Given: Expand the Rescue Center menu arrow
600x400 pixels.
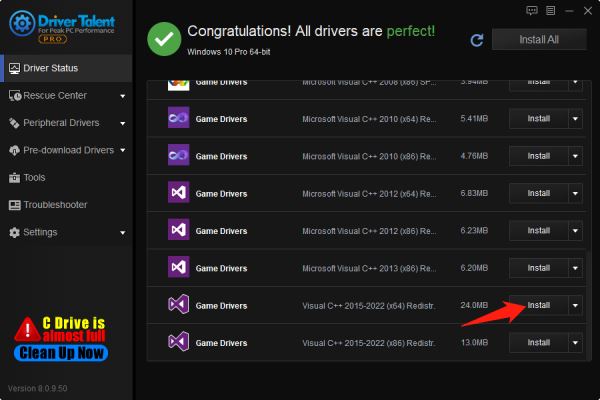Looking at the screenshot, I should click(122, 96).
